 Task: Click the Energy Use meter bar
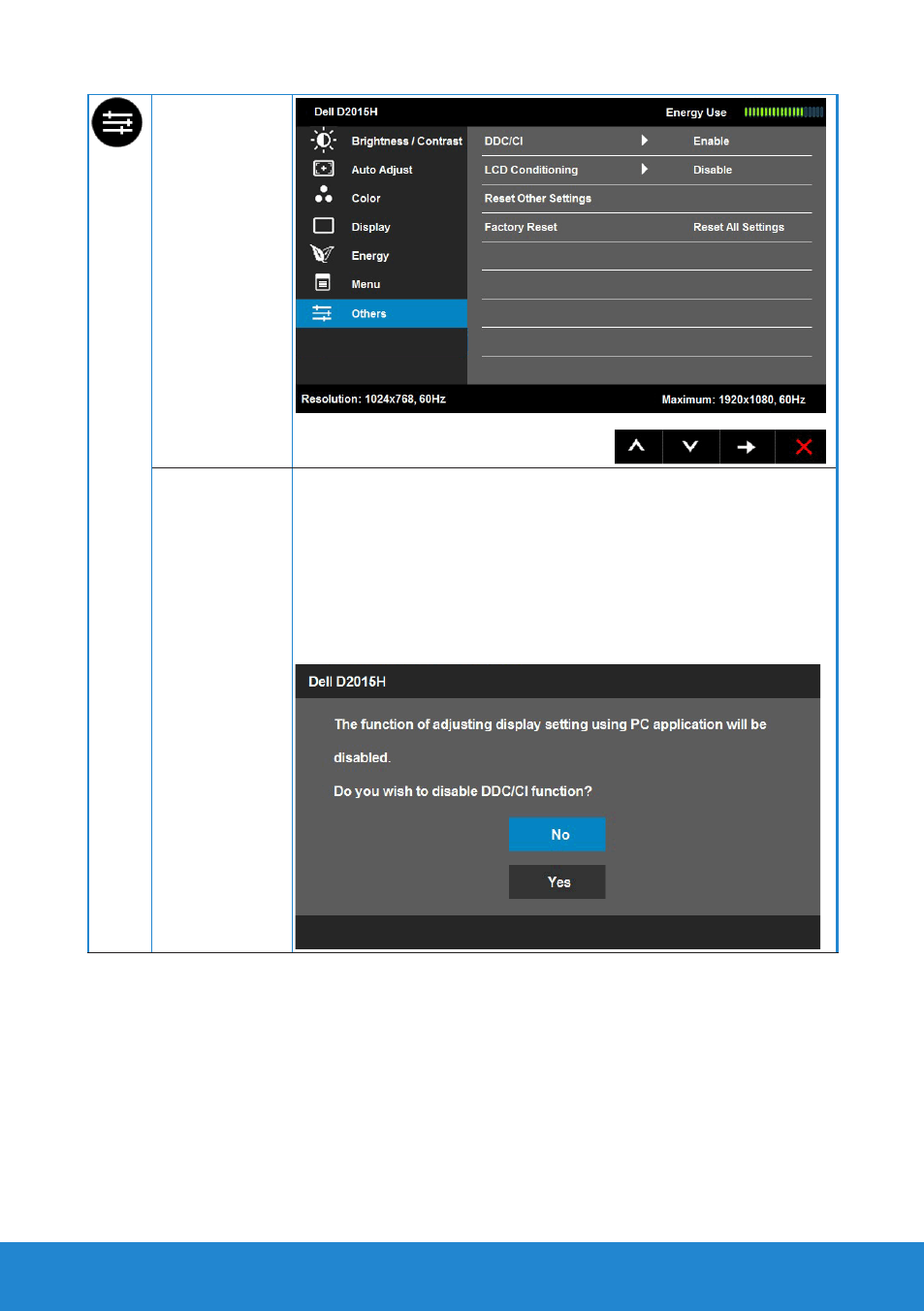point(783,112)
